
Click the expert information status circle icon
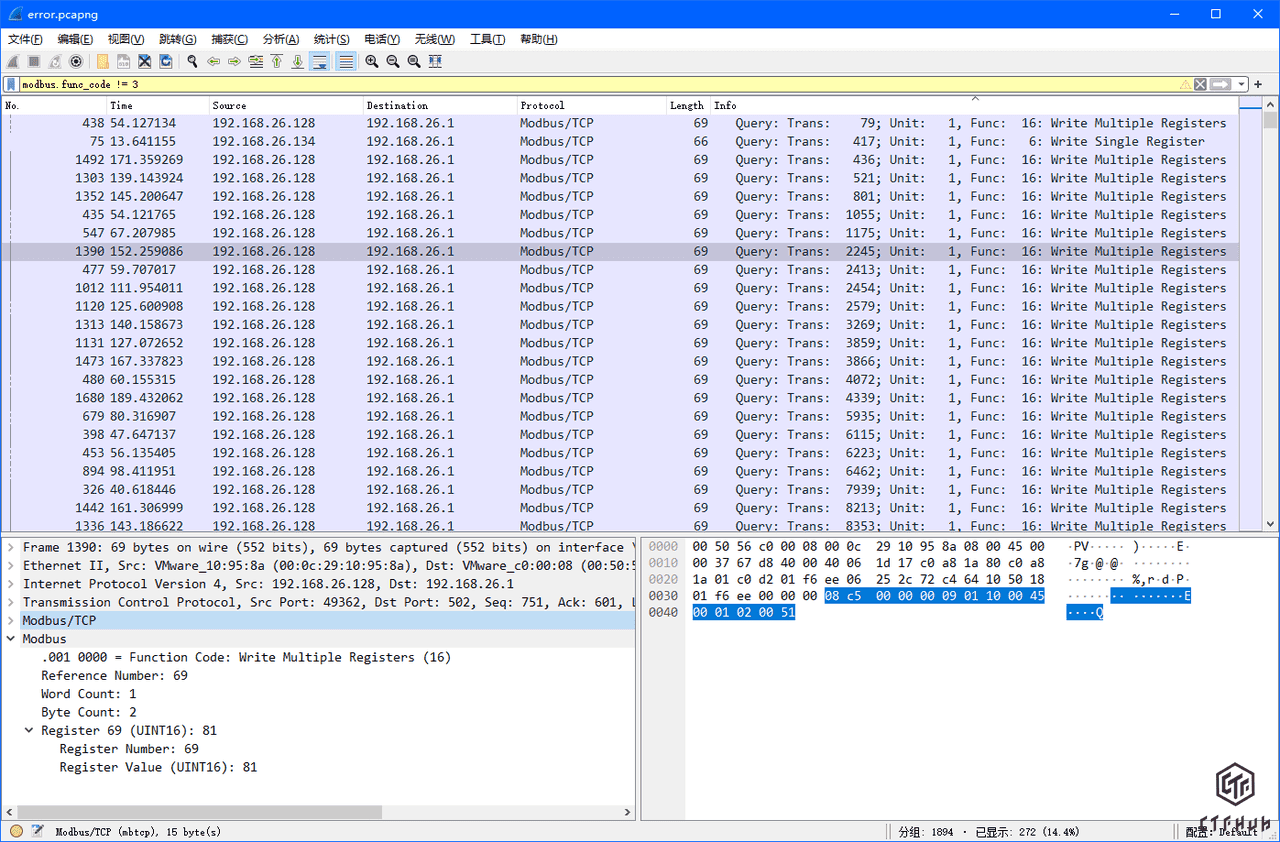[x=16, y=831]
